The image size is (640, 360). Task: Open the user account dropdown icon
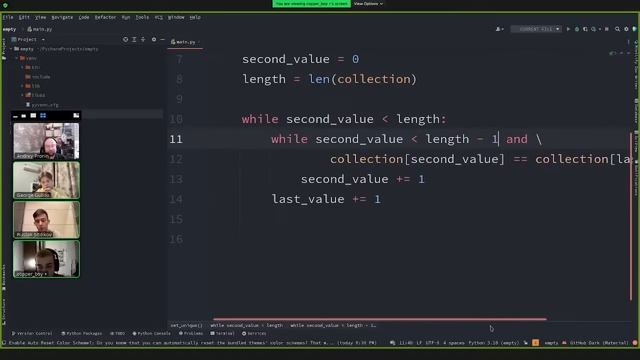click(x=500, y=29)
